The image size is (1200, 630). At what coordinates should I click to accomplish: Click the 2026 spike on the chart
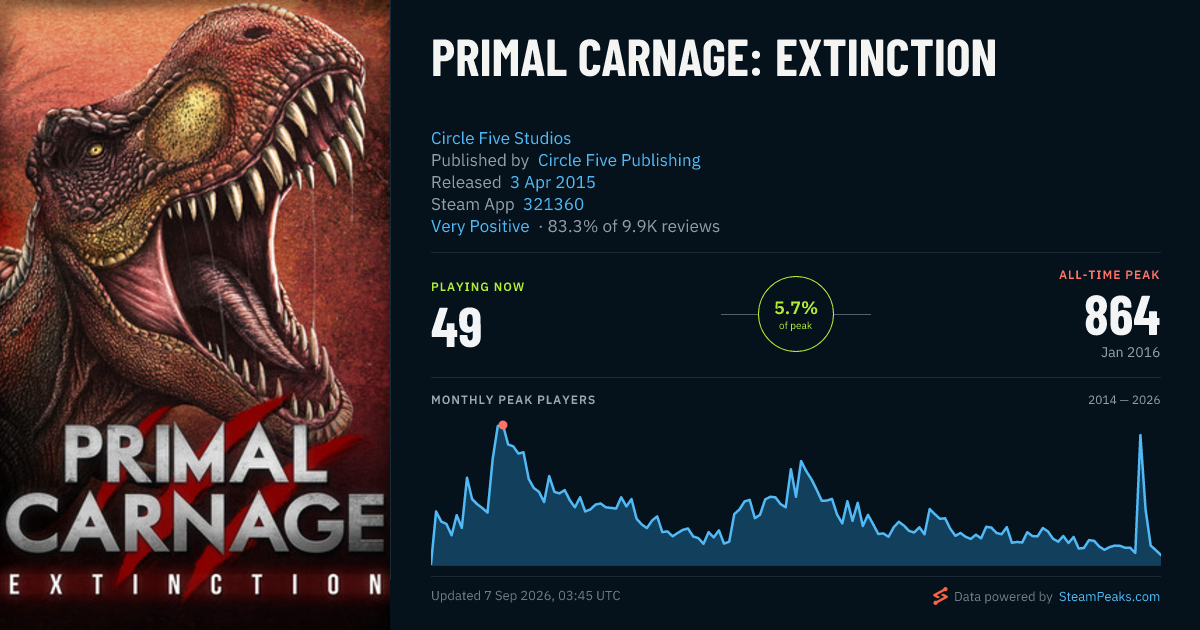tap(1140, 435)
